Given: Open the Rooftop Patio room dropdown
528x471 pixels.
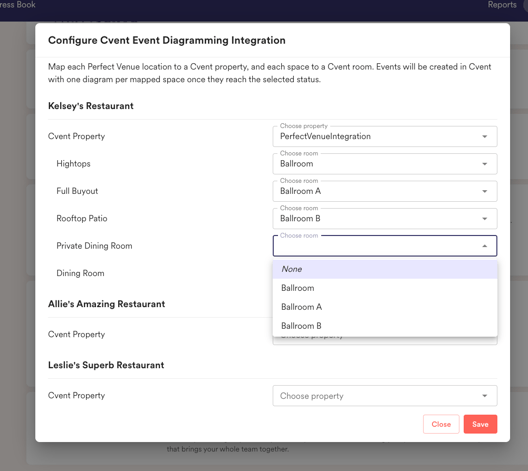Looking at the screenshot, I should click(x=385, y=219).
